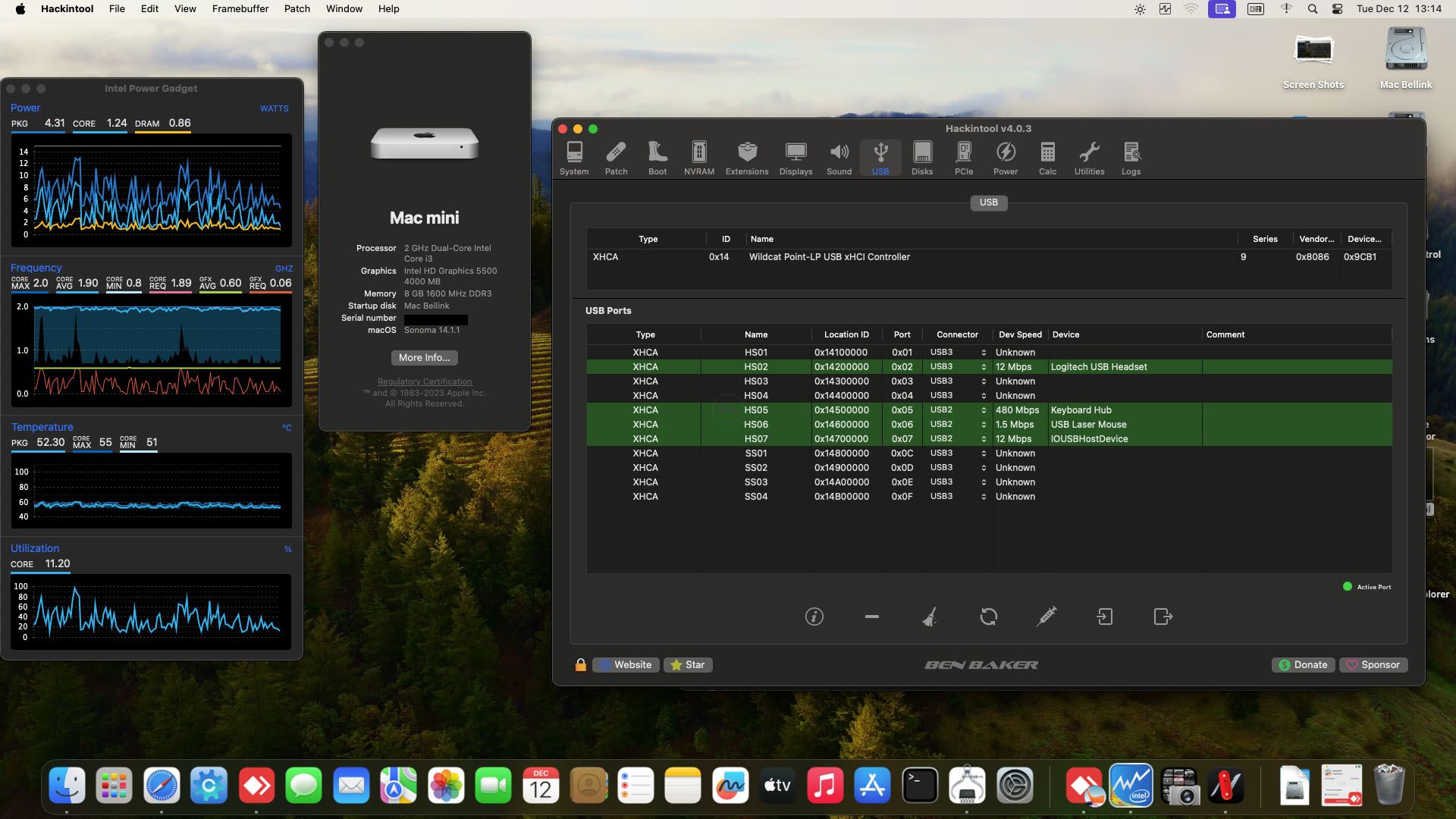Viewport: 1456px width, 819px height.
Task: Click the refresh USB ports icon
Action: point(988,617)
